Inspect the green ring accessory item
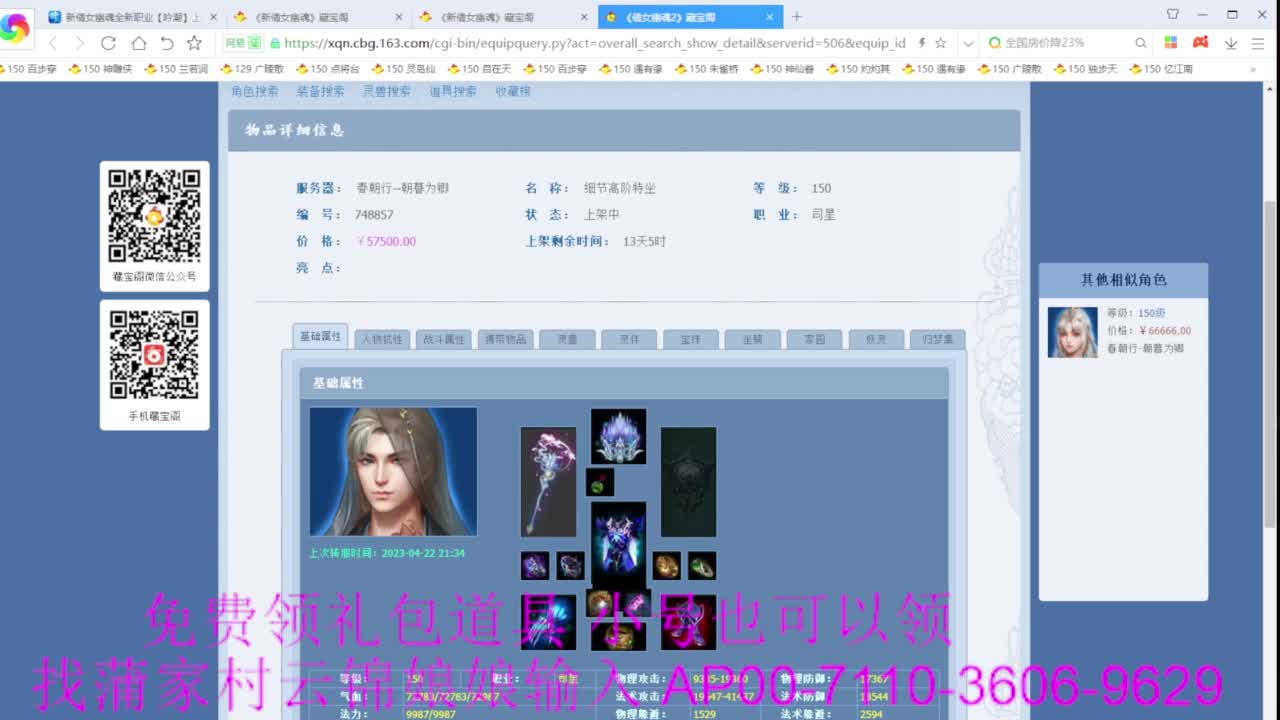The image size is (1280, 720). point(702,566)
